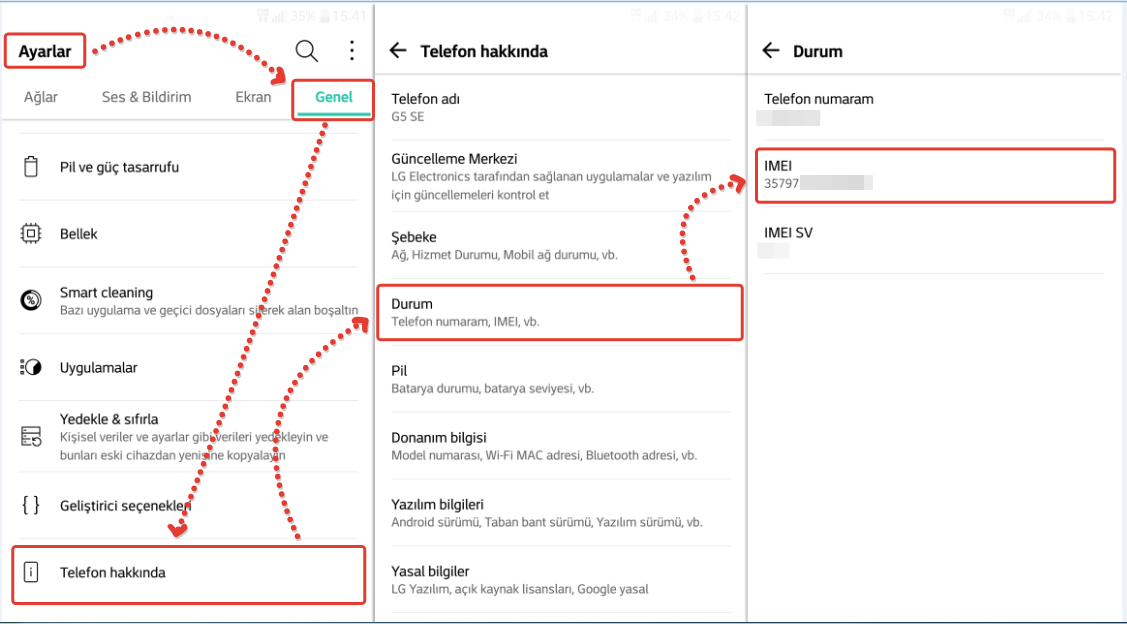Tap the search magnifier icon
This screenshot has width=1127, height=624.
tap(307, 51)
